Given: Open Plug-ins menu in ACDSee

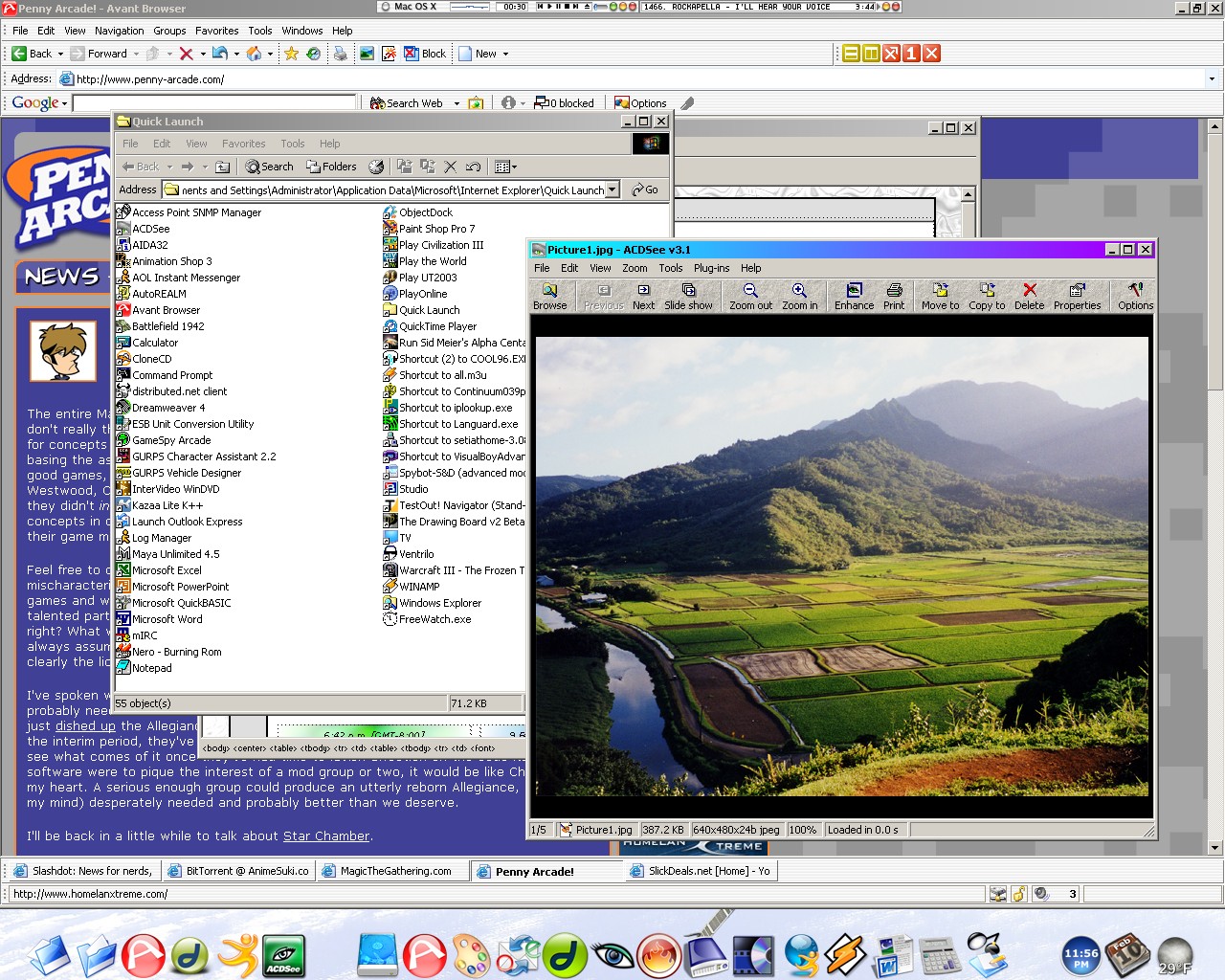Looking at the screenshot, I should (x=711, y=268).
